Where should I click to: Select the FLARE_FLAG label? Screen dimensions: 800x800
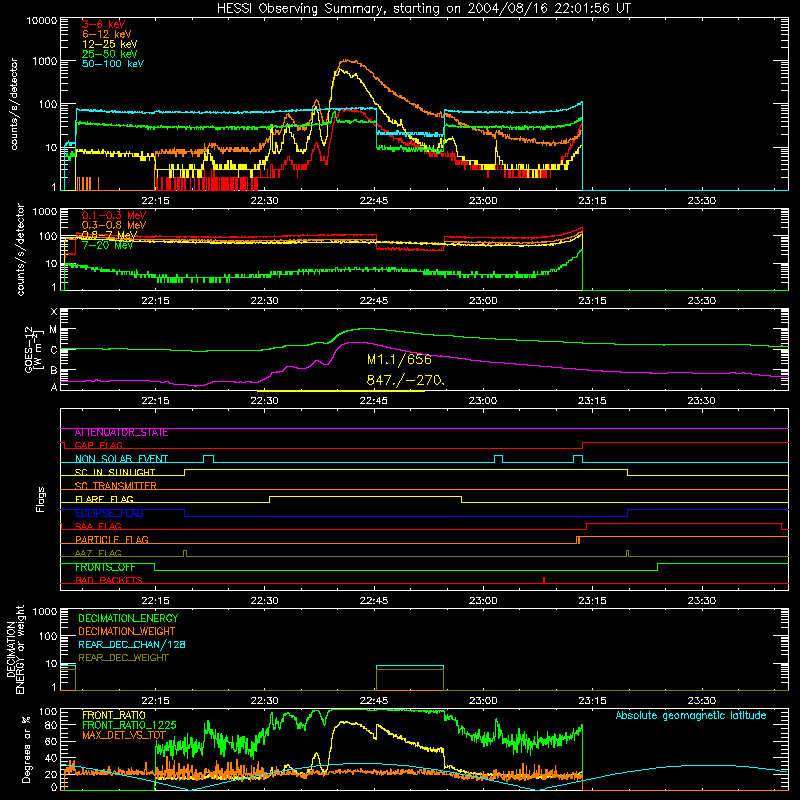104,499
